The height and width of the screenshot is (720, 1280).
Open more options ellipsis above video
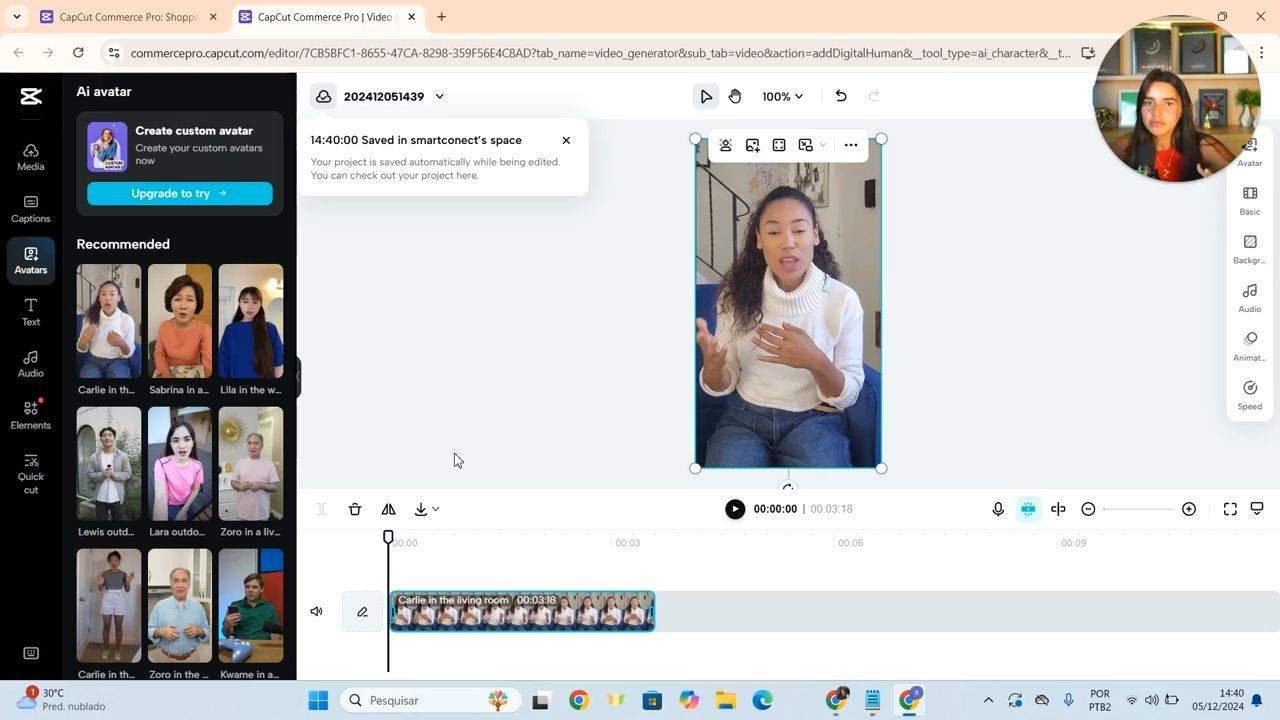pos(851,145)
